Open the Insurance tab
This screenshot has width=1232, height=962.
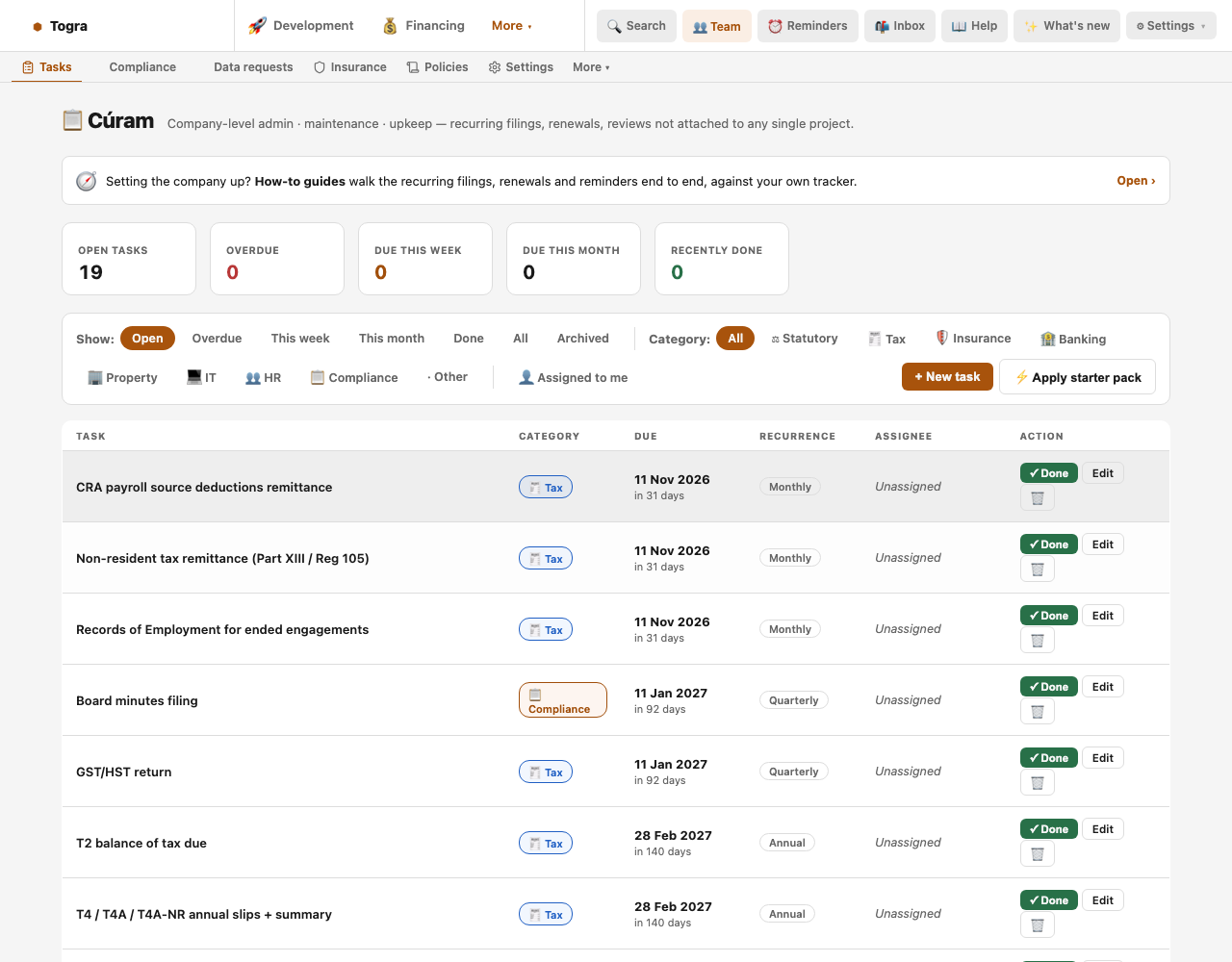point(350,67)
